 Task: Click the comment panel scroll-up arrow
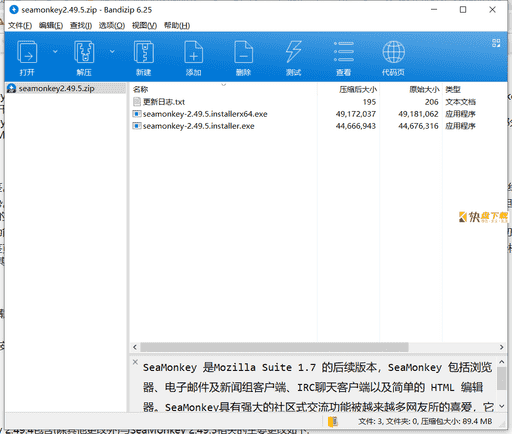tap(502, 362)
